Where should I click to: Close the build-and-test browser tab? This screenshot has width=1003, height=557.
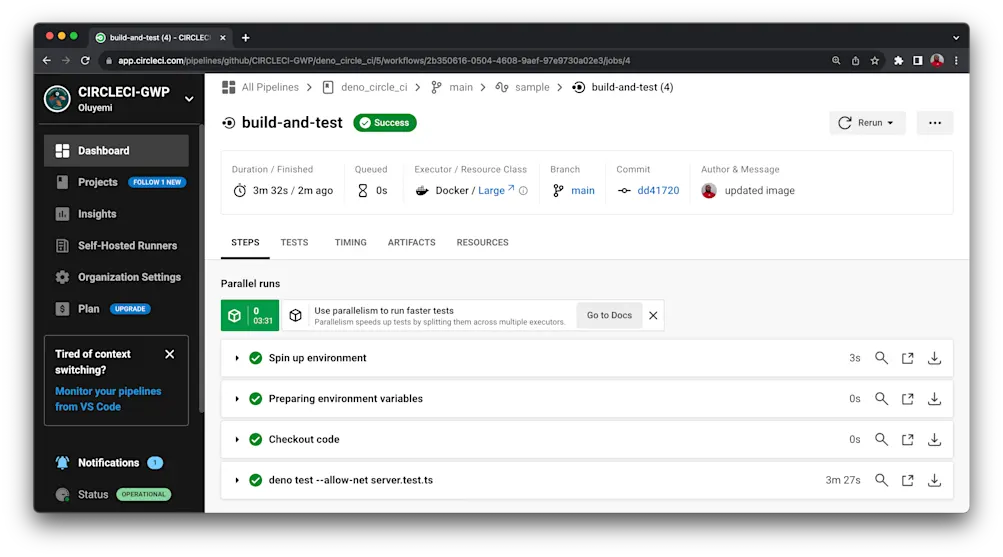point(223,38)
